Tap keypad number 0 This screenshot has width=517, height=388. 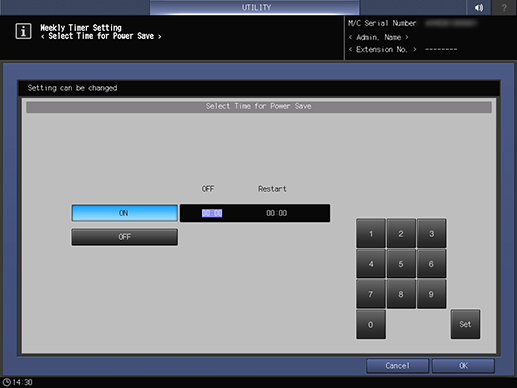[371, 324]
